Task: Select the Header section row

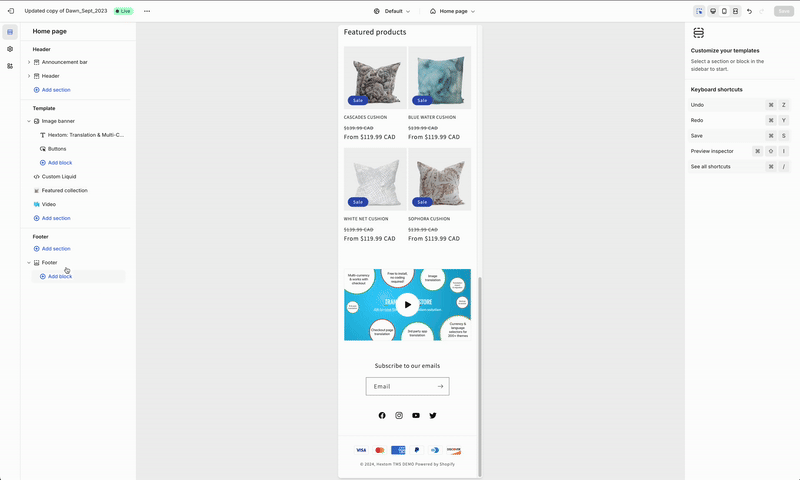Action: [51, 76]
